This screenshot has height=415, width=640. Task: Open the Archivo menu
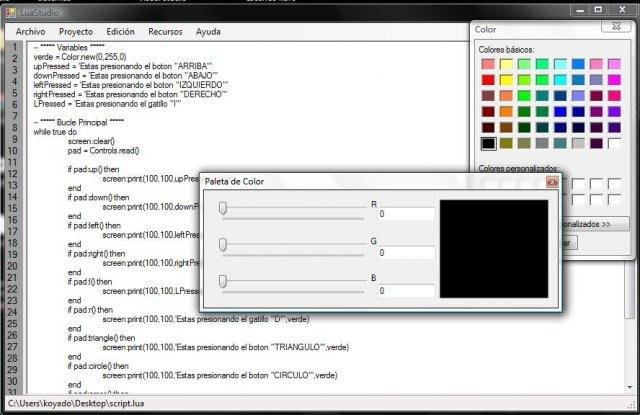click(30, 31)
